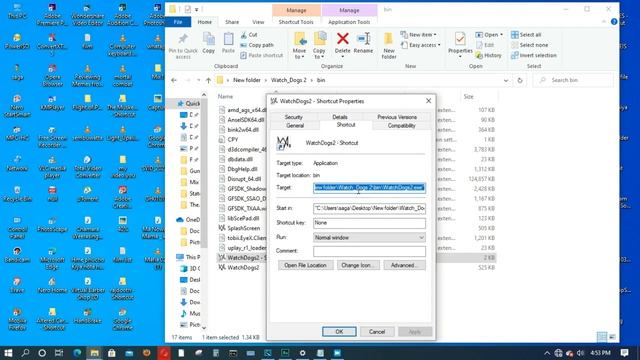This screenshot has width=640, height=360.
Task: Expand the Open dropdown arrow in ribbon
Action: (x=502, y=35)
